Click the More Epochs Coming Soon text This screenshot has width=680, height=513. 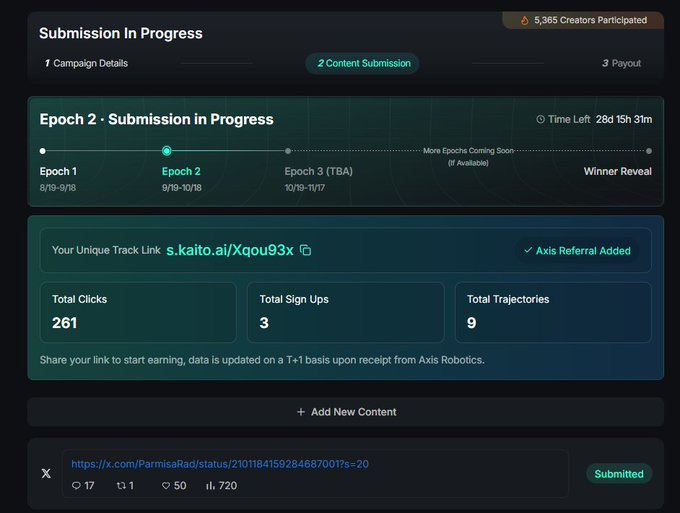click(468, 151)
